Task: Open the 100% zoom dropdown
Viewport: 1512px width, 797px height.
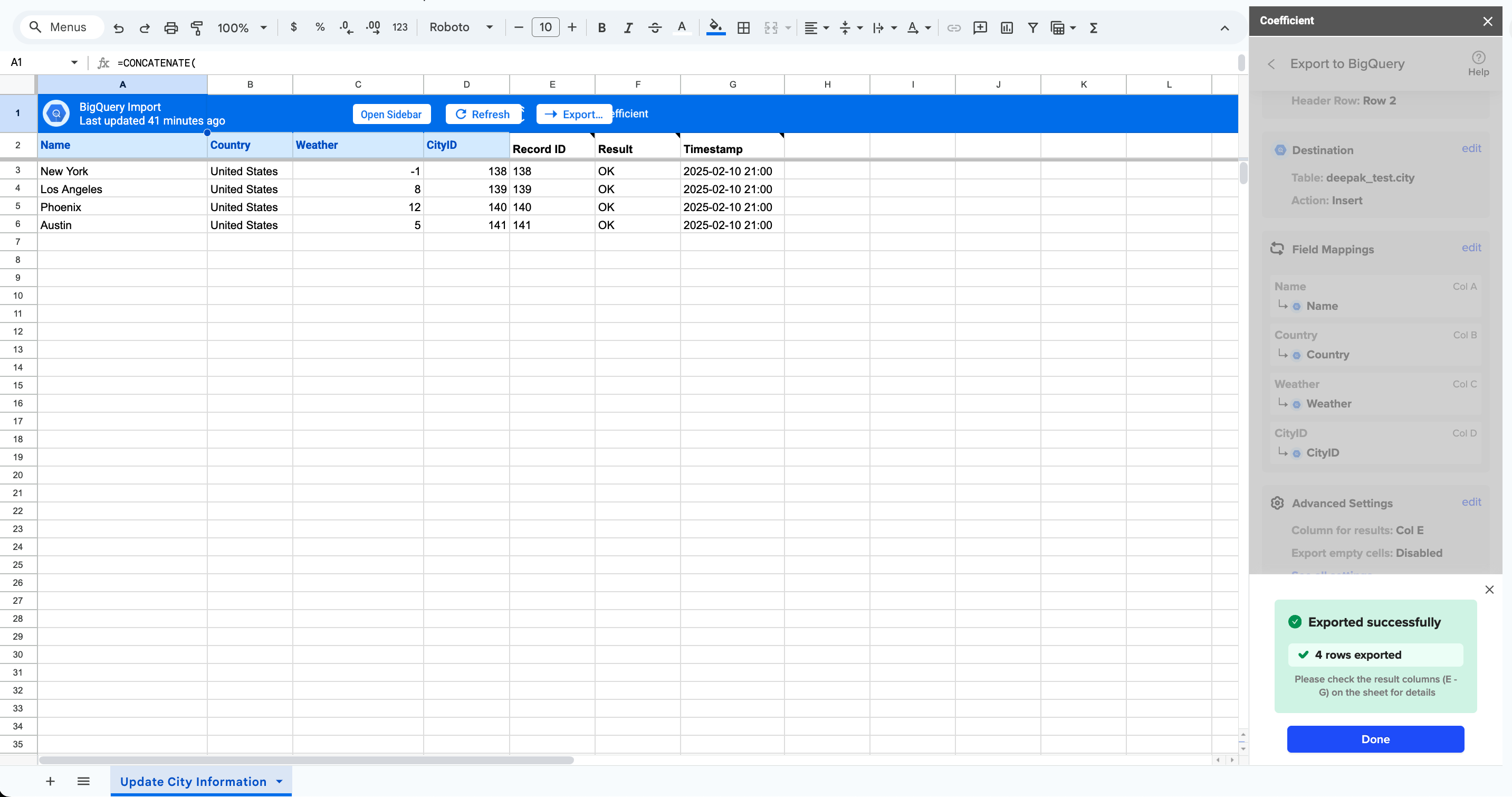Action: [x=242, y=27]
